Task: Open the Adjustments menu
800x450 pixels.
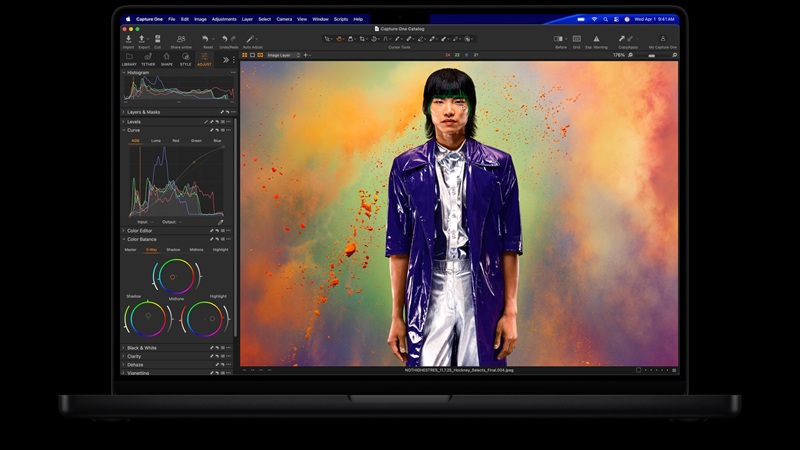Action: pyautogui.click(x=224, y=19)
